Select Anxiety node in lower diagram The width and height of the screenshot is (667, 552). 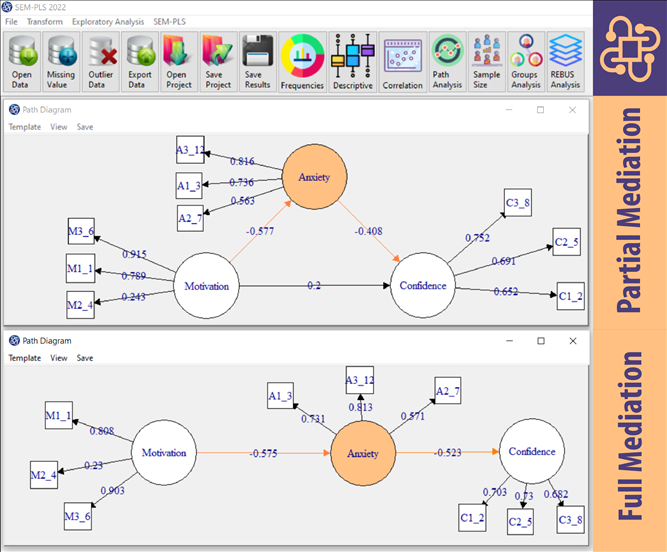363,453
